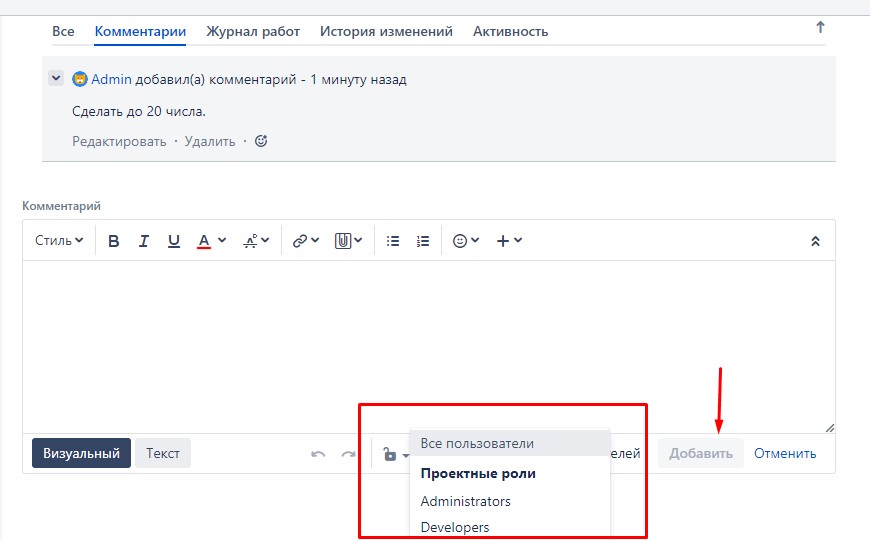This screenshot has width=870, height=540.
Task: Open the Стиль style dropdown
Action: click(59, 241)
